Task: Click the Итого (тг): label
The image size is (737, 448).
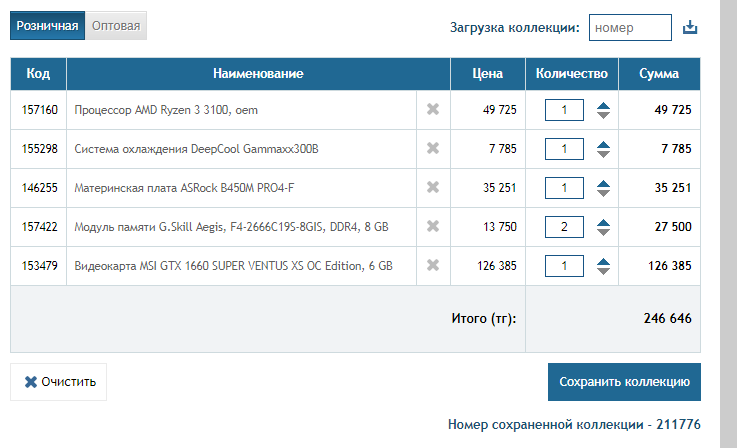Action: [x=484, y=319]
